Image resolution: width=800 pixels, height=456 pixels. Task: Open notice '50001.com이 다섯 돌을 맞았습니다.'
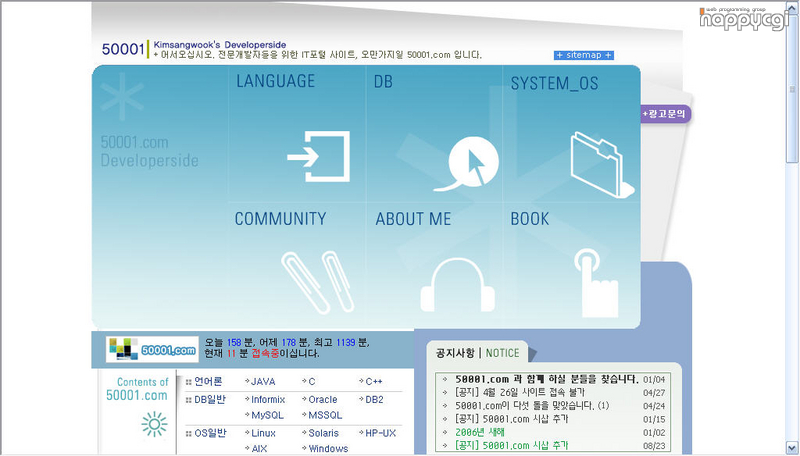[x=524, y=406]
